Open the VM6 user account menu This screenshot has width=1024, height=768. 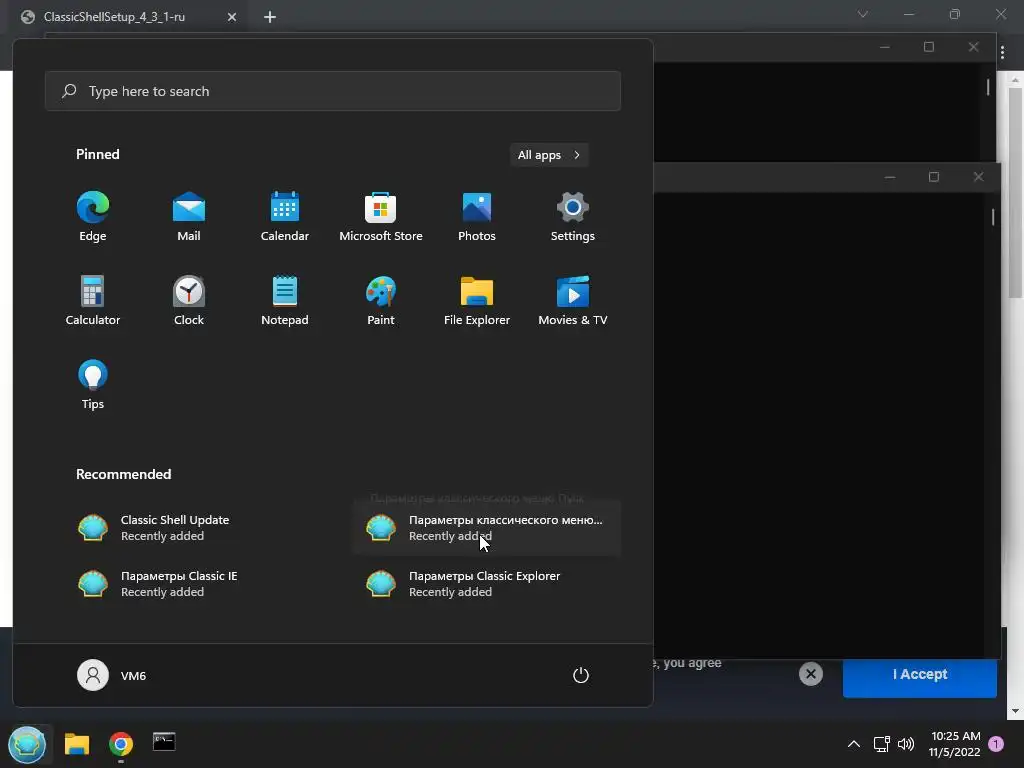point(112,675)
